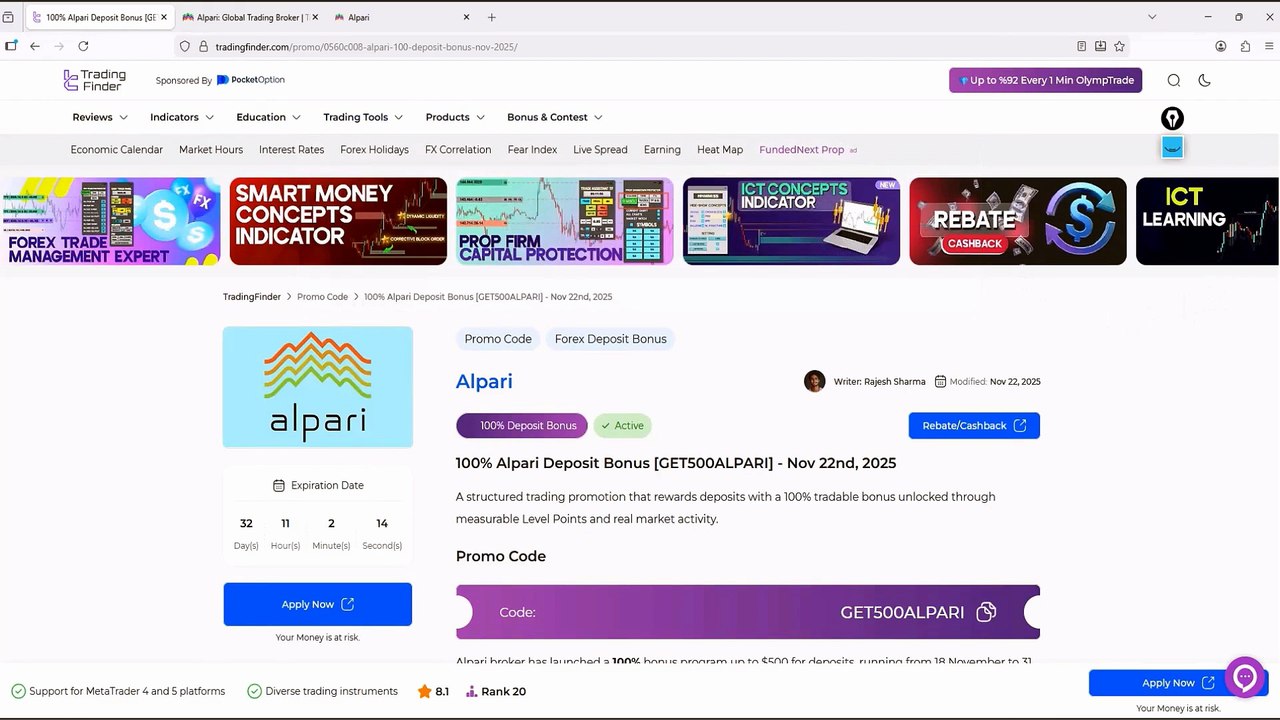Select the Forex Deposit Bonus tag chip
The image size is (1280, 720).
click(610, 339)
